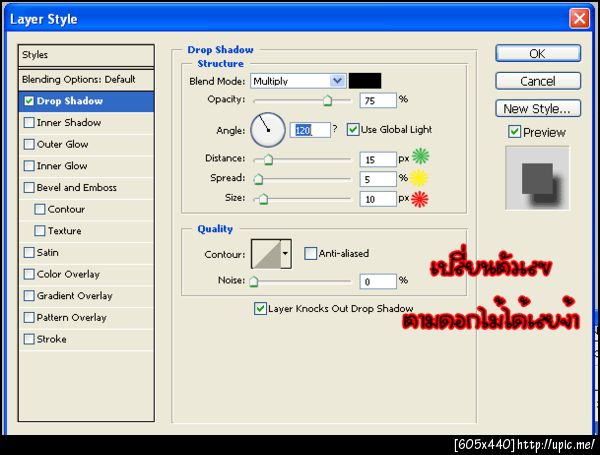Enable the Inner Glow checkbox
Screen dimensions: 600x455
point(29,166)
